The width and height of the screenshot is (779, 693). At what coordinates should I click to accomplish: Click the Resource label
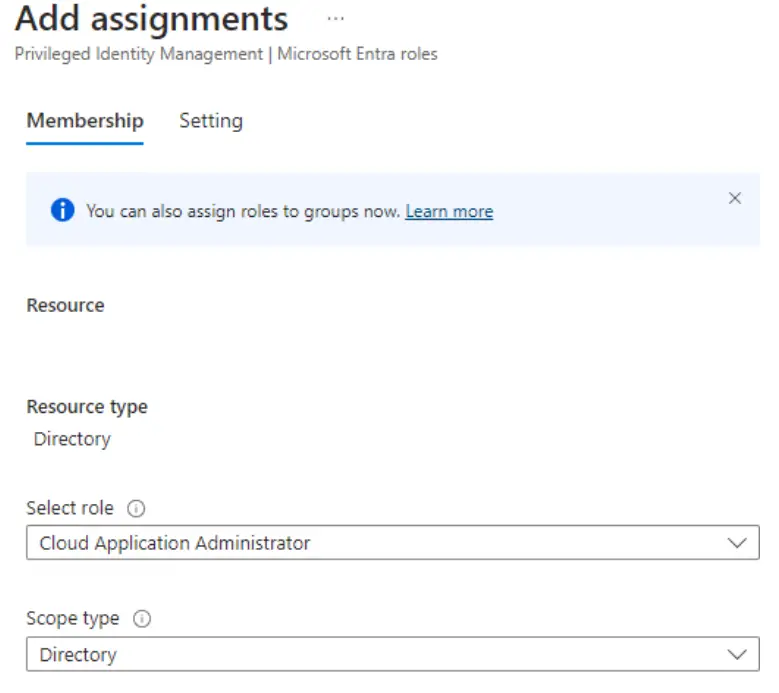click(66, 305)
